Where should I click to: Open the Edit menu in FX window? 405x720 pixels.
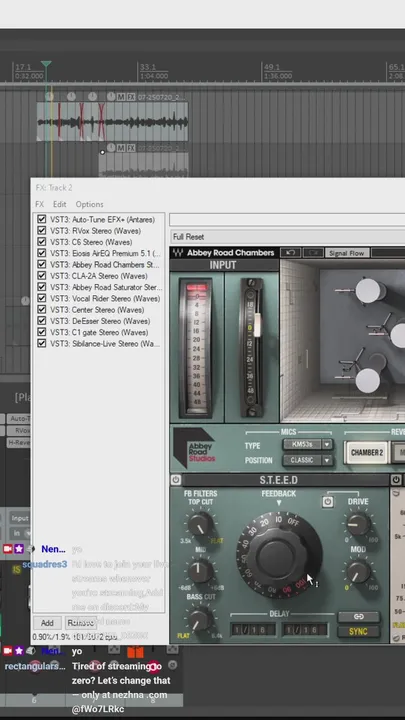(59, 204)
